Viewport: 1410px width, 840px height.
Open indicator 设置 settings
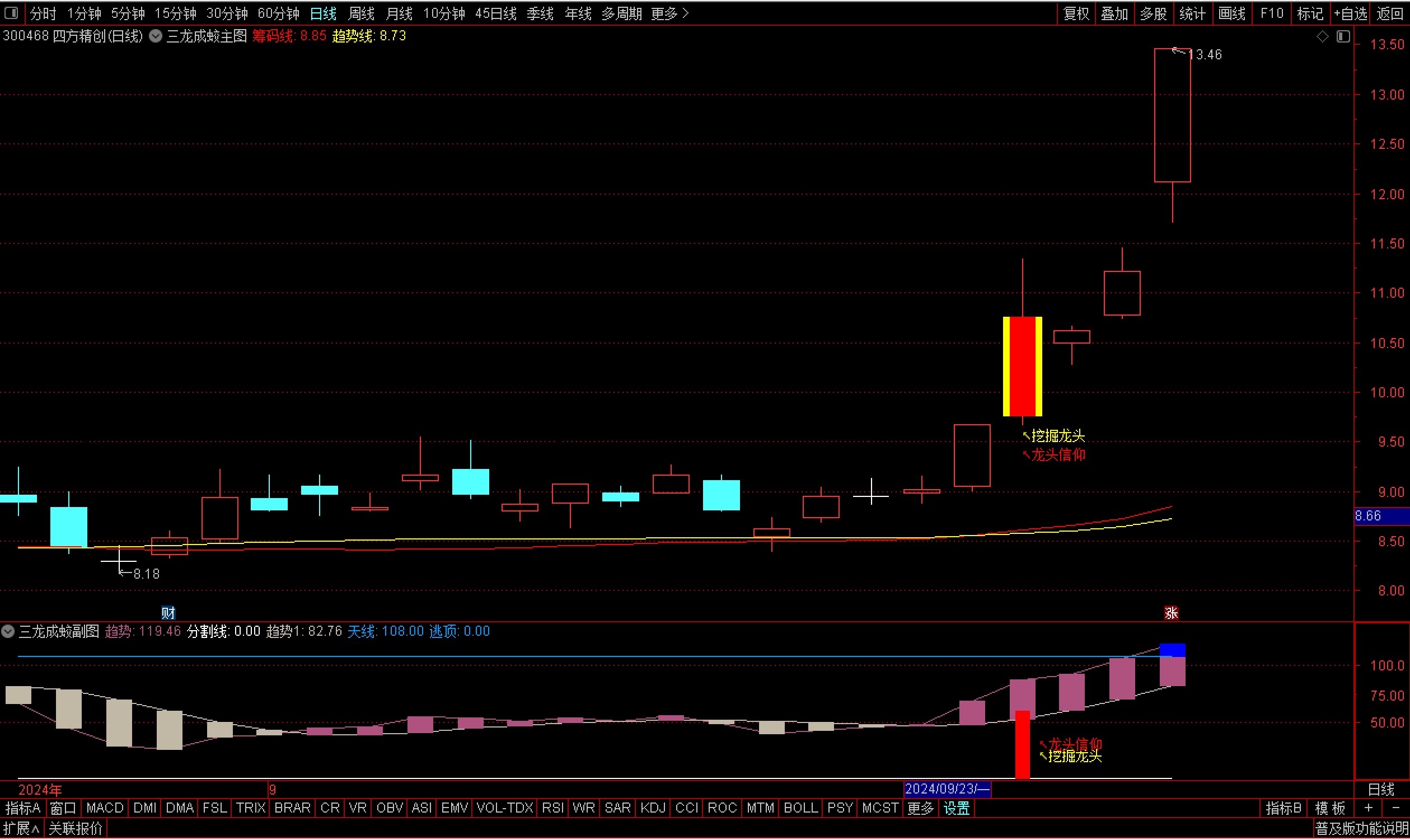point(957,809)
